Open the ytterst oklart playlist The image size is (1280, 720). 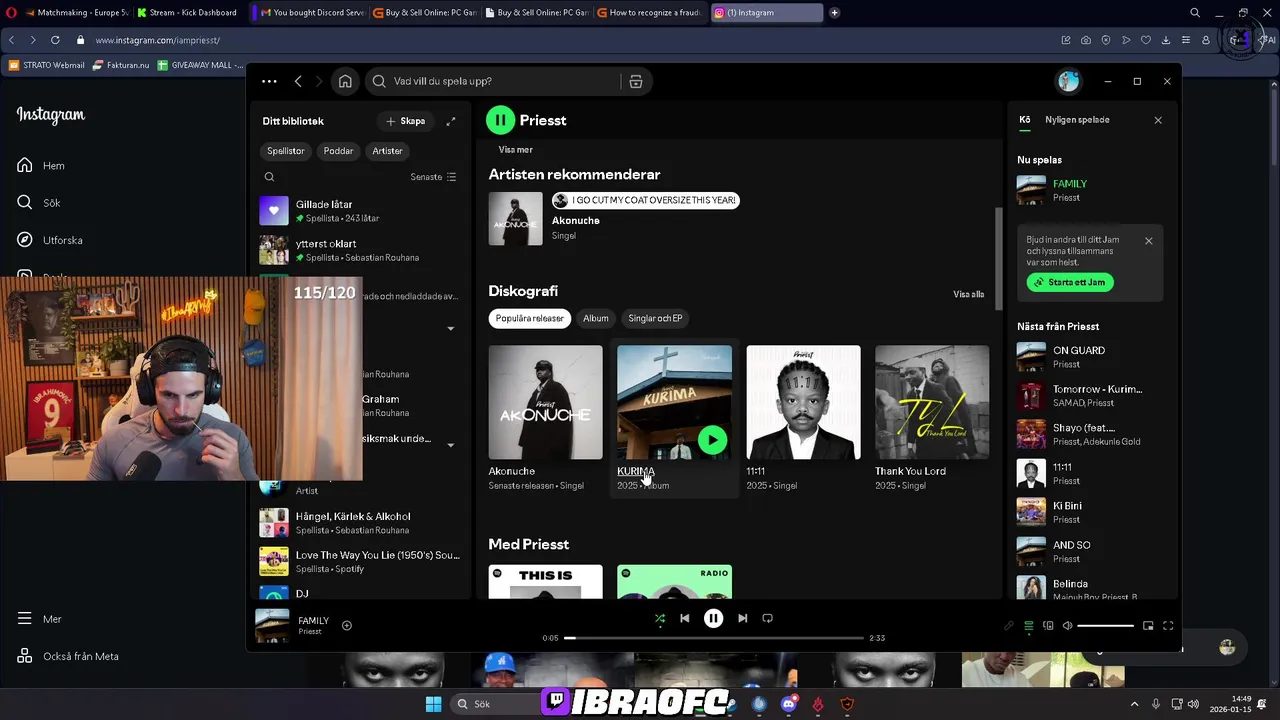360,250
